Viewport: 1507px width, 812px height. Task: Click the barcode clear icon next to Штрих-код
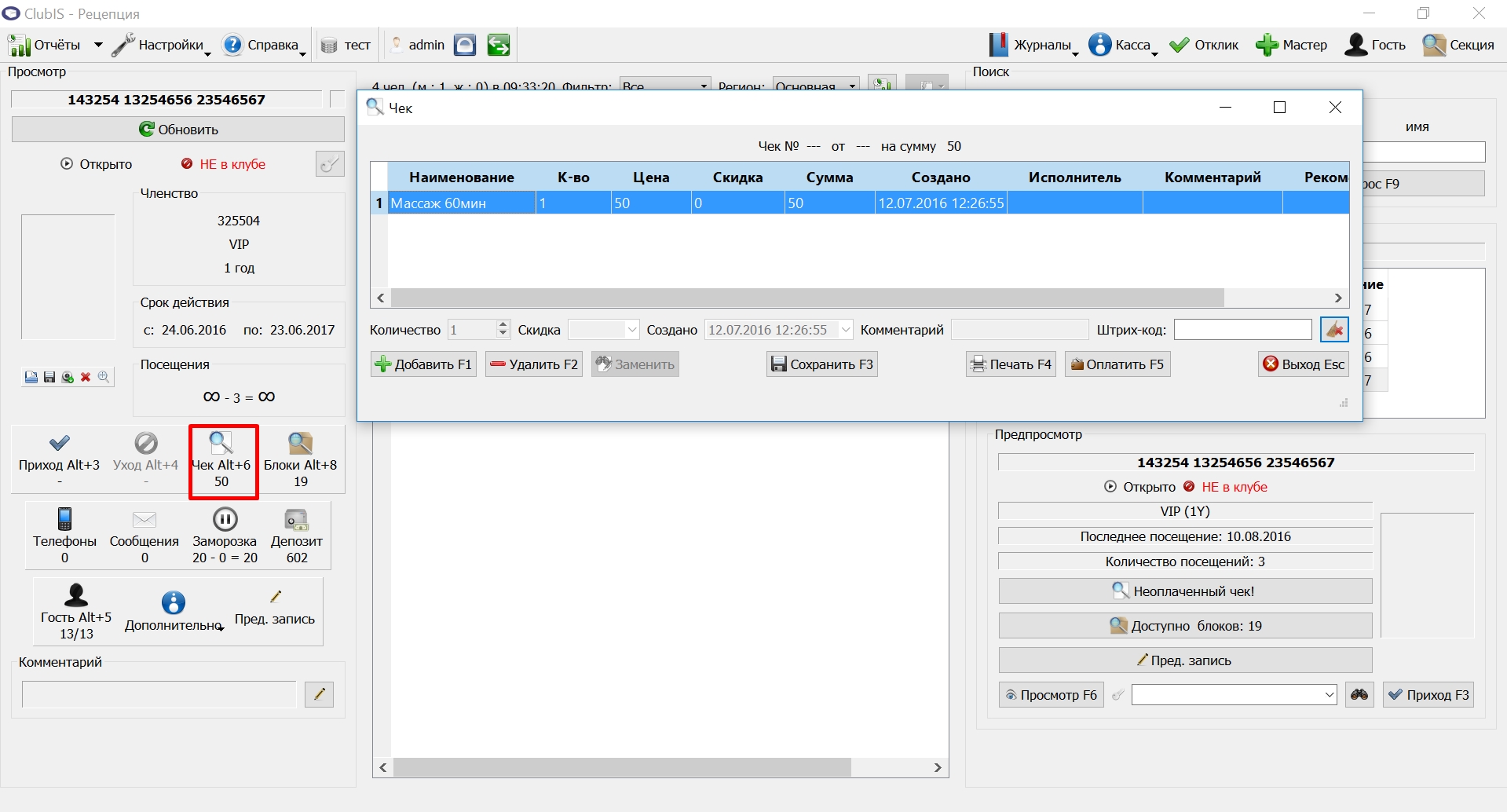pyautogui.click(x=1334, y=330)
